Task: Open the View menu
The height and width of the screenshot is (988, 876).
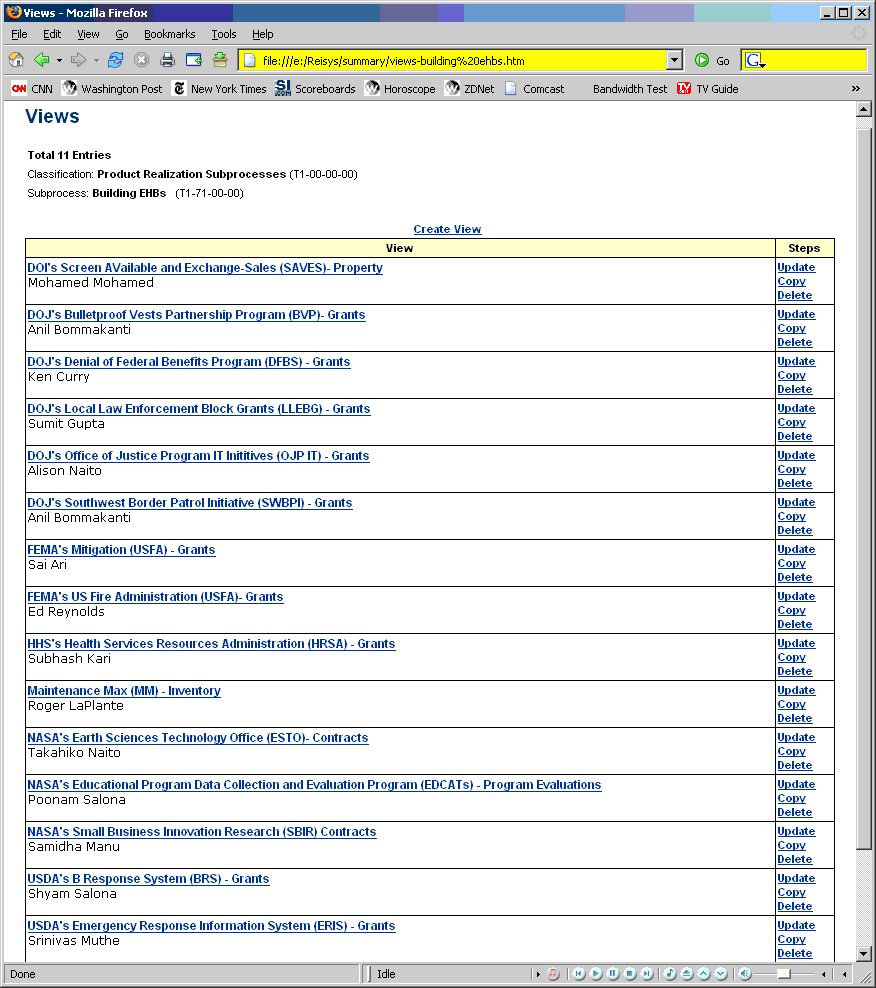Action: point(88,34)
